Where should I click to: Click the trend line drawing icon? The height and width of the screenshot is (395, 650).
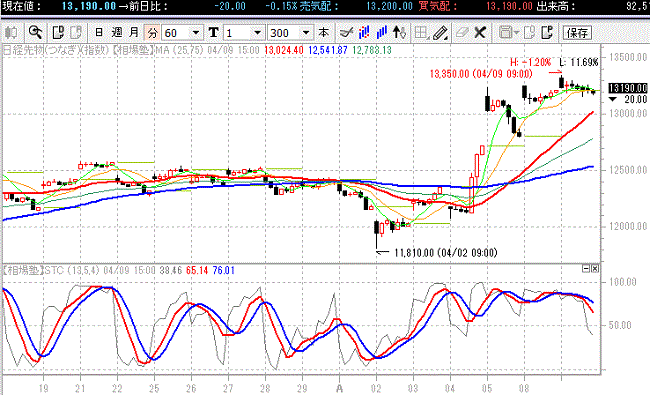pos(346,32)
